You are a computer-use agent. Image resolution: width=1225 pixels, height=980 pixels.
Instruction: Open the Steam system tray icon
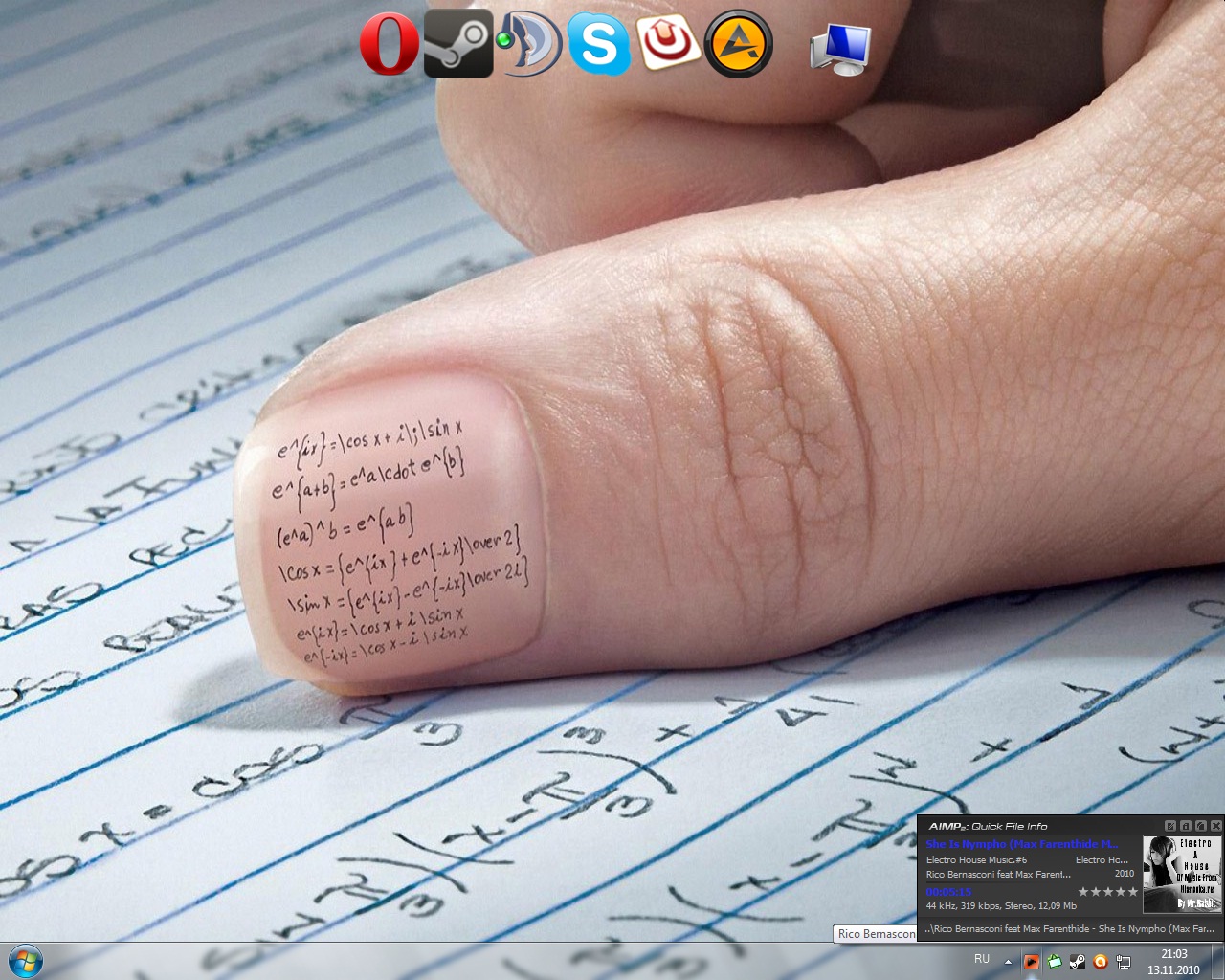1078,962
